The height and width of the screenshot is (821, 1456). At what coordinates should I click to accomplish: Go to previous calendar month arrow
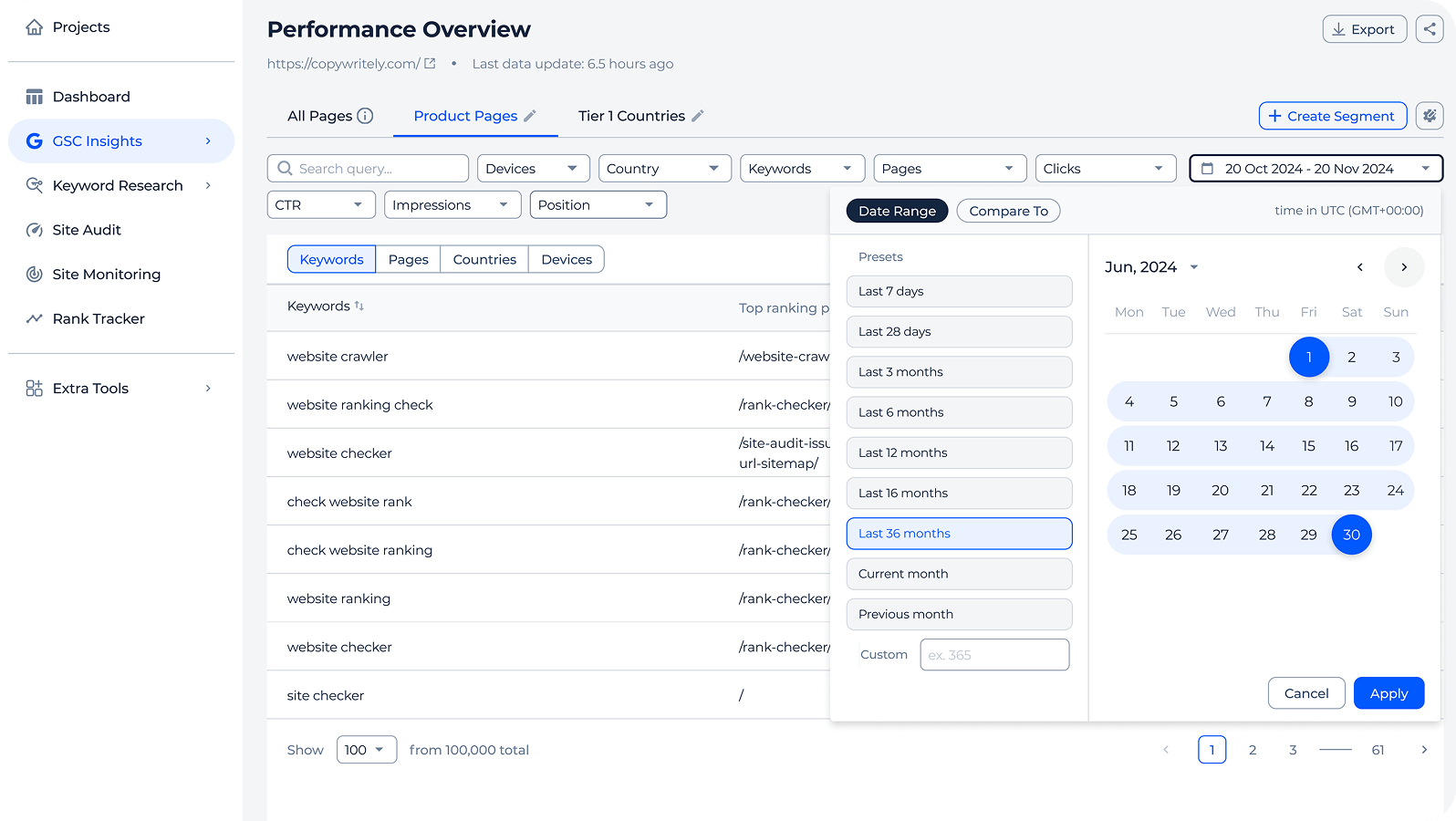tap(1360, 267)
